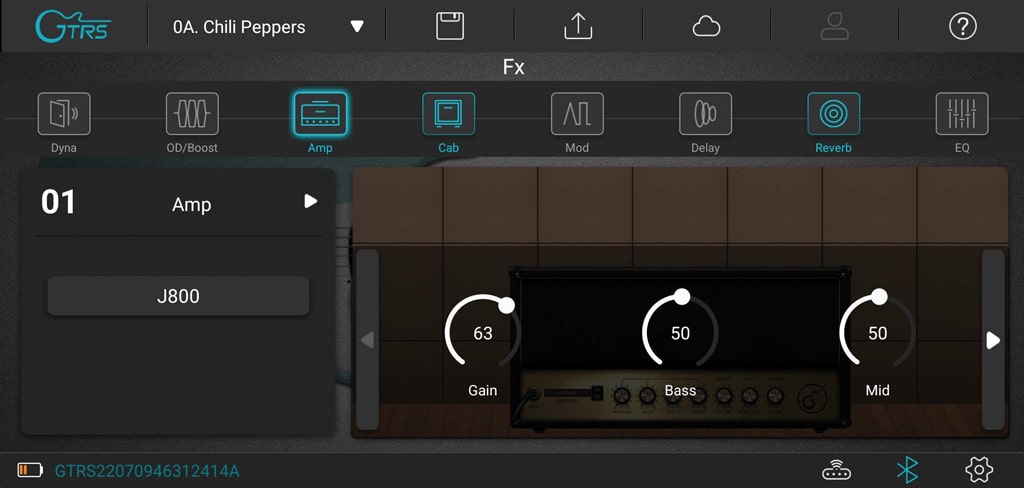Image resolution: width=1024 pixels, height=488 pixels.
Task: Open help with the question mark icon
Action: click(x=963, y=27)
